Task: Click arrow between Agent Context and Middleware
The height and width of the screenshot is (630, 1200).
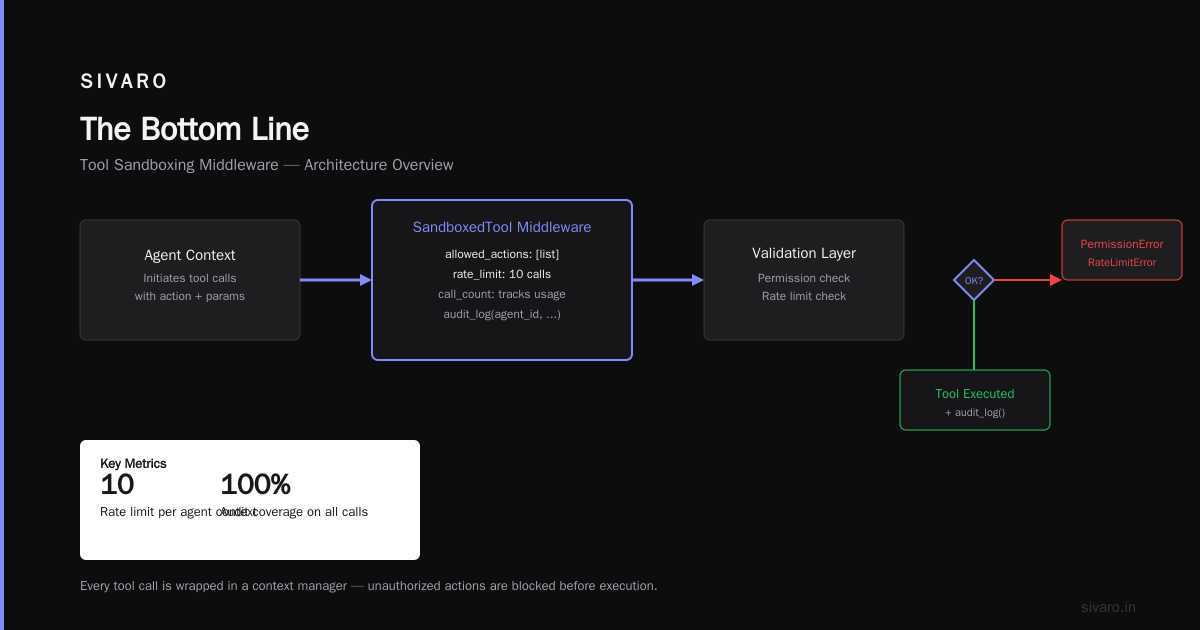Action: [x=336, y=280]
